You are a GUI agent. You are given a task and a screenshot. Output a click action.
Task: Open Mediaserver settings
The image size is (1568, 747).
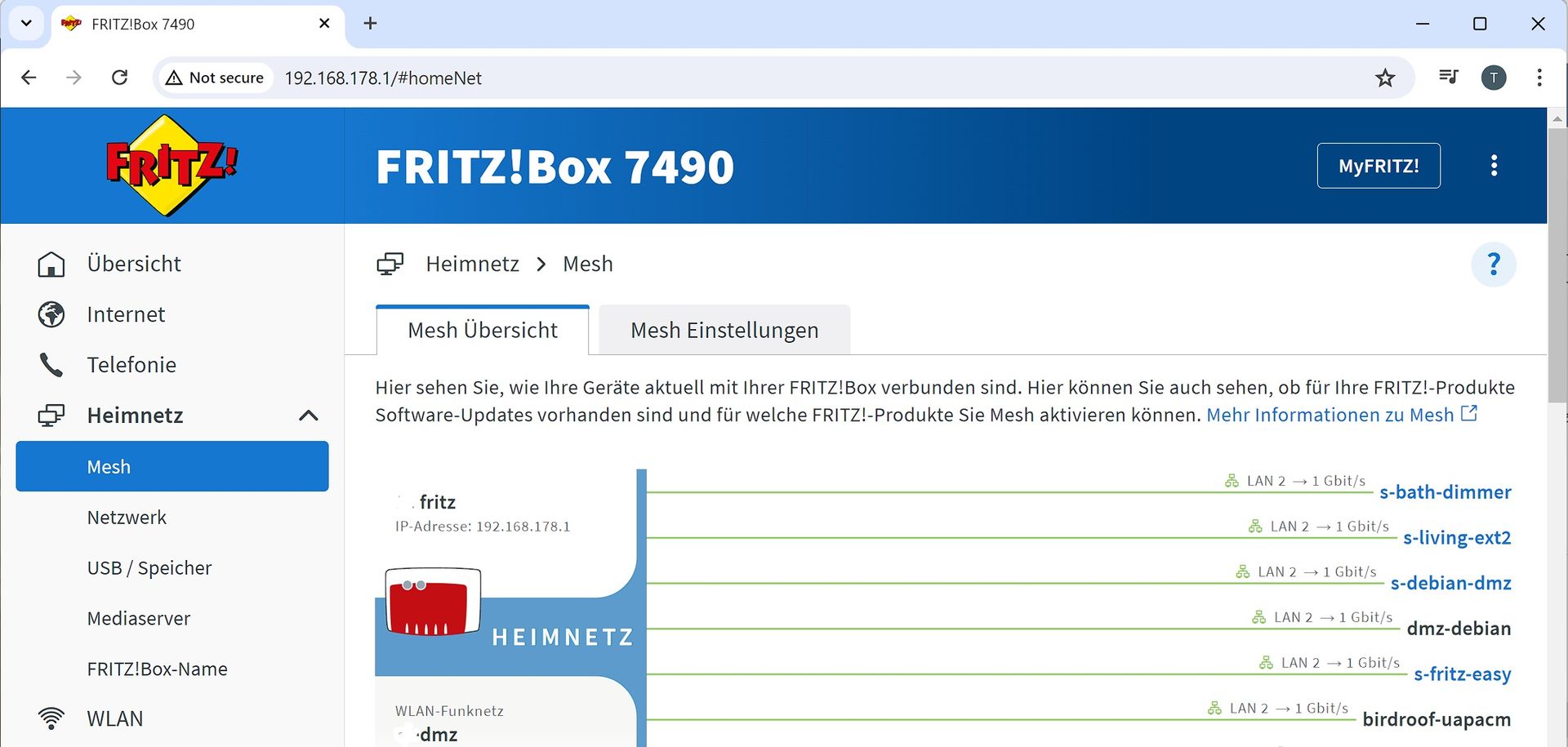click(139, 619)
